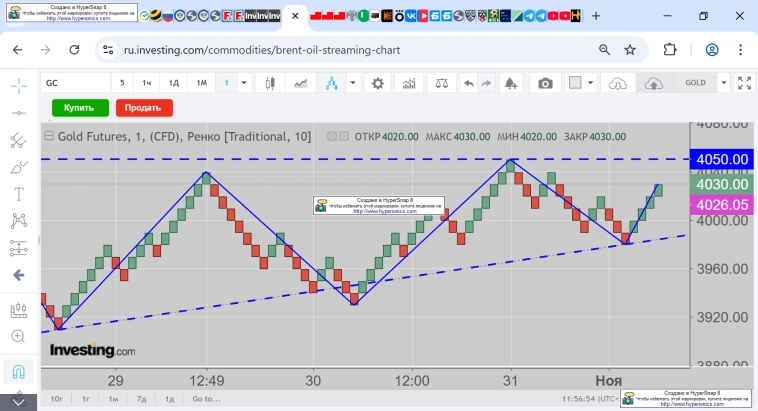Open chart settings gear
758x411 pixels.
click(x=378, y=83)
